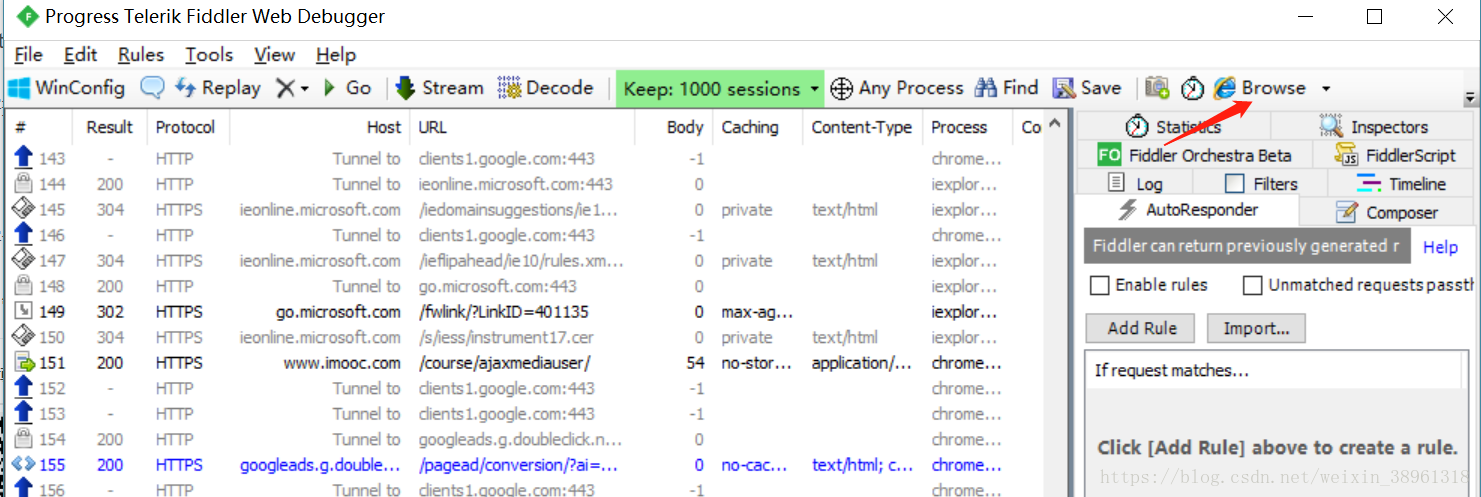Switch to the Filters tab
Screen dimensions: 1481x497
1261,184
